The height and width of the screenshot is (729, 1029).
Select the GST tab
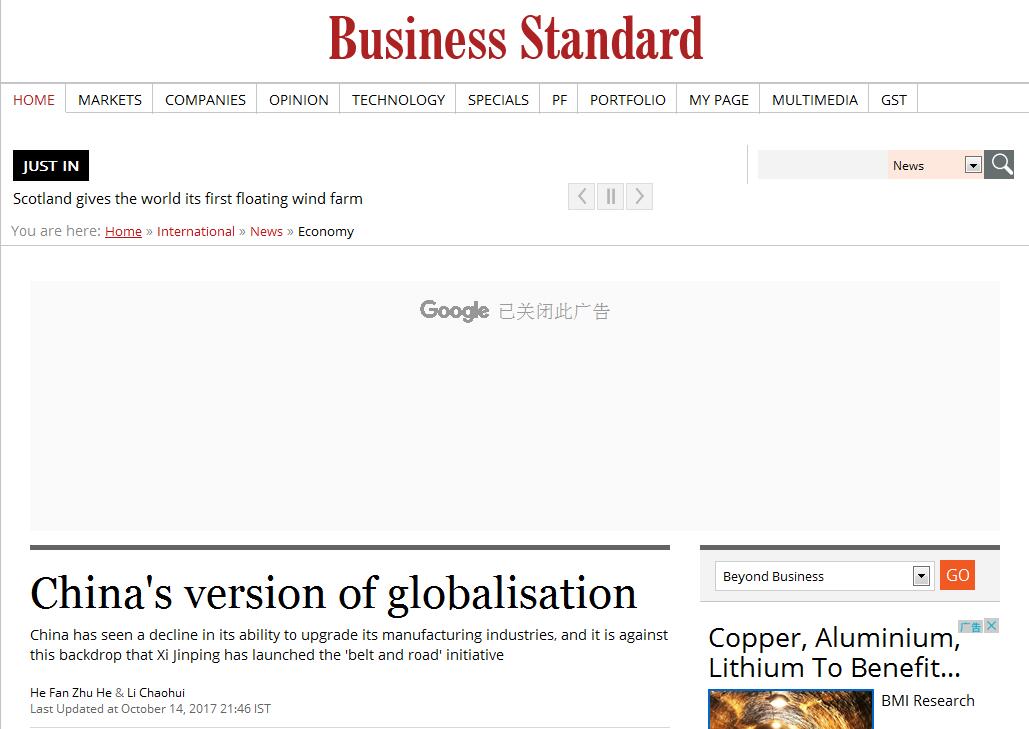[893, 100]
